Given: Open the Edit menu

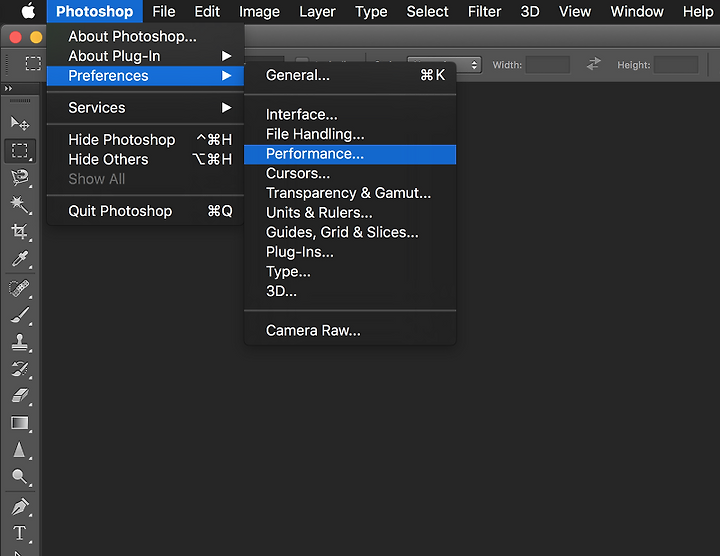Looking at the screenshot, I should coord(207,11).
